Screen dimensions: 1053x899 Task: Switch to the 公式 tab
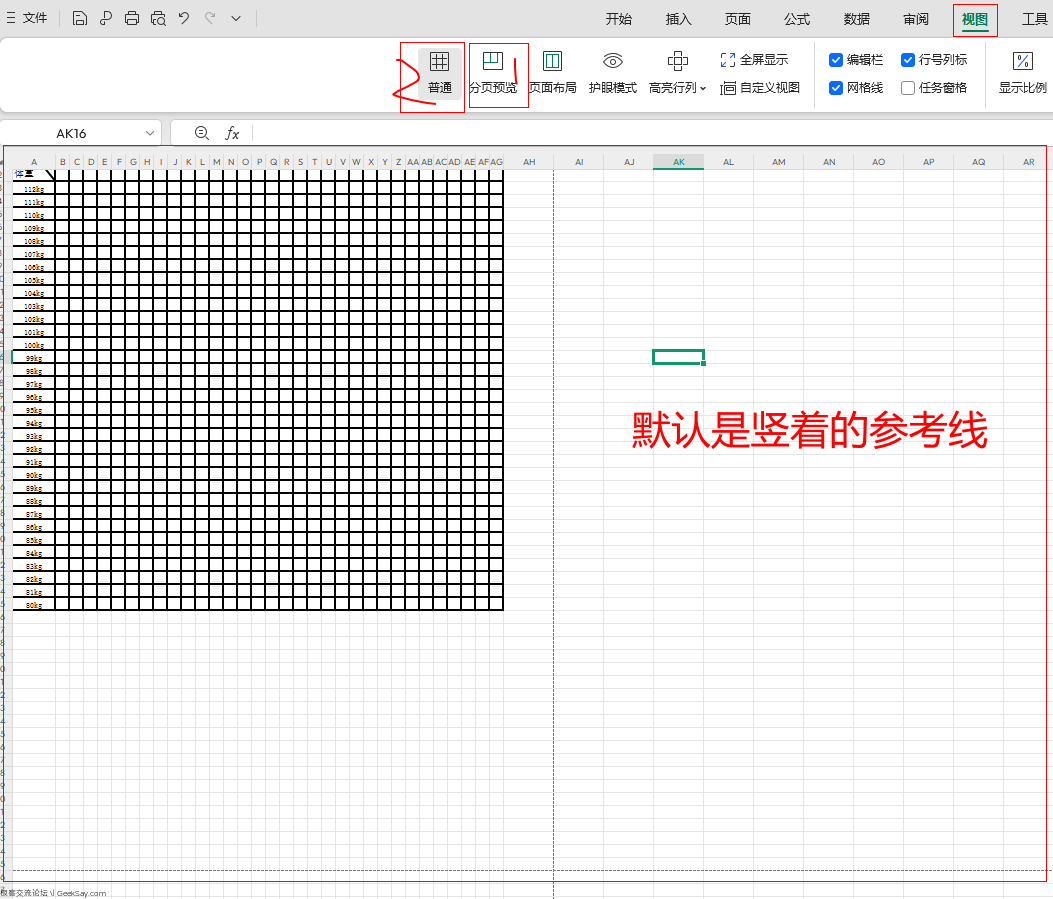[797, 19]
